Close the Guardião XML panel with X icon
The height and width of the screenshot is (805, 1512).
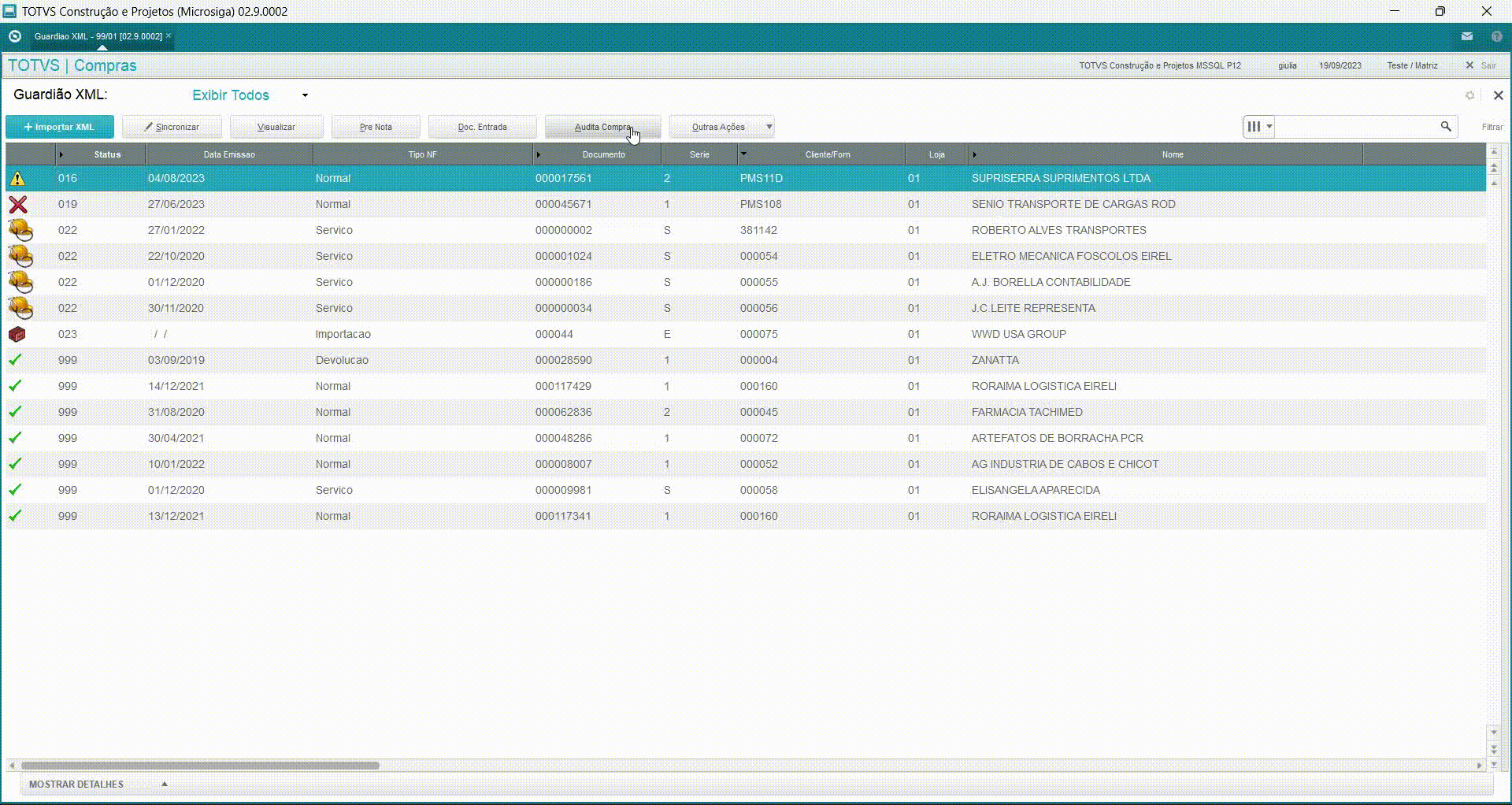[1499, 95]
